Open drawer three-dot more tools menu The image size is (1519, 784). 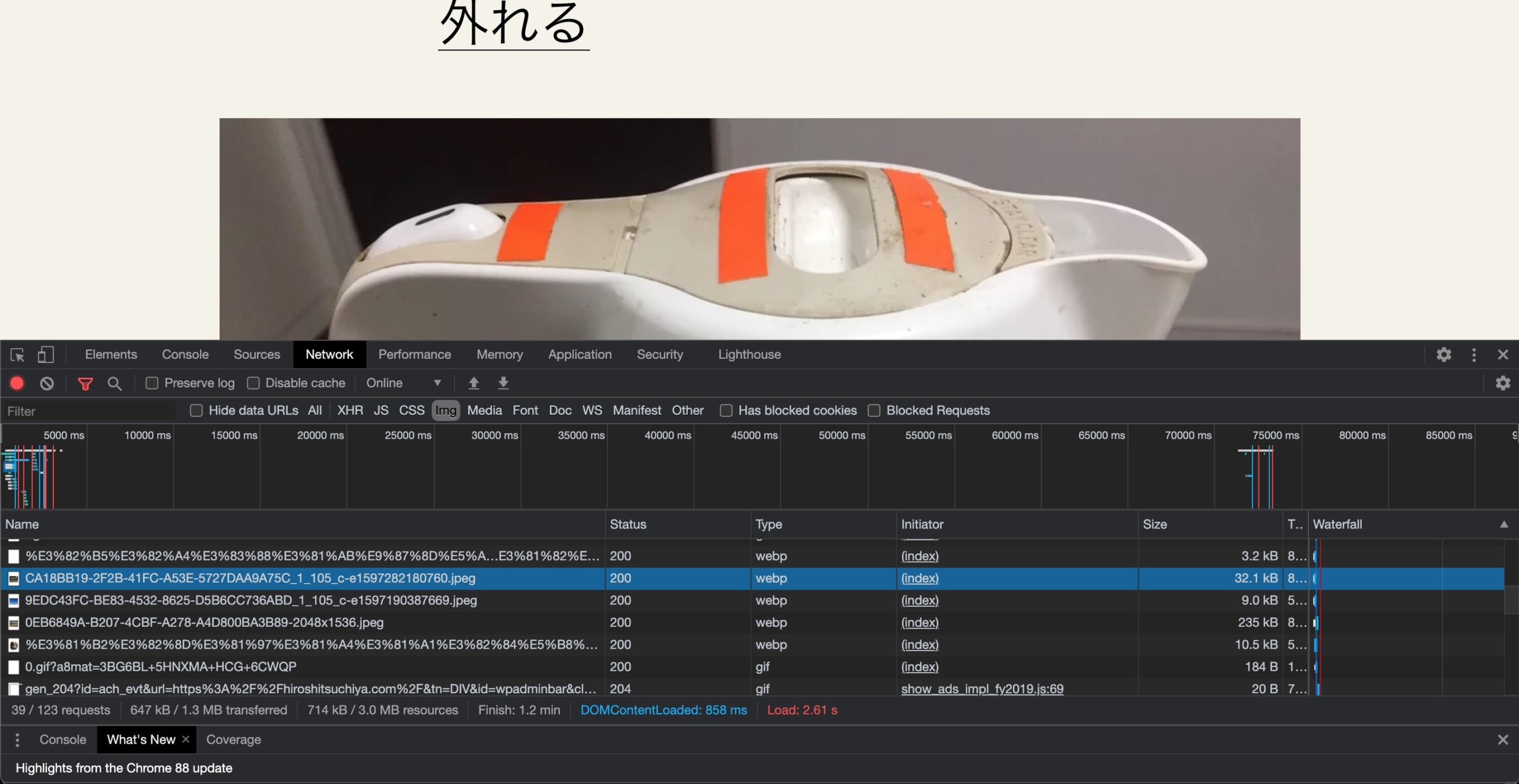coord(17,740)
